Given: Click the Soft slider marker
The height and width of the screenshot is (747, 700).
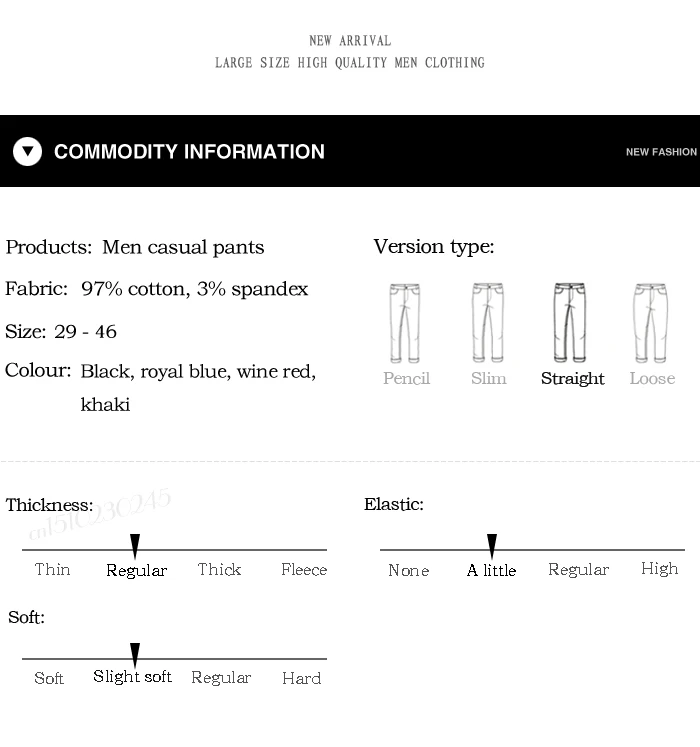Looking at the screenshot, I should 135,655.
